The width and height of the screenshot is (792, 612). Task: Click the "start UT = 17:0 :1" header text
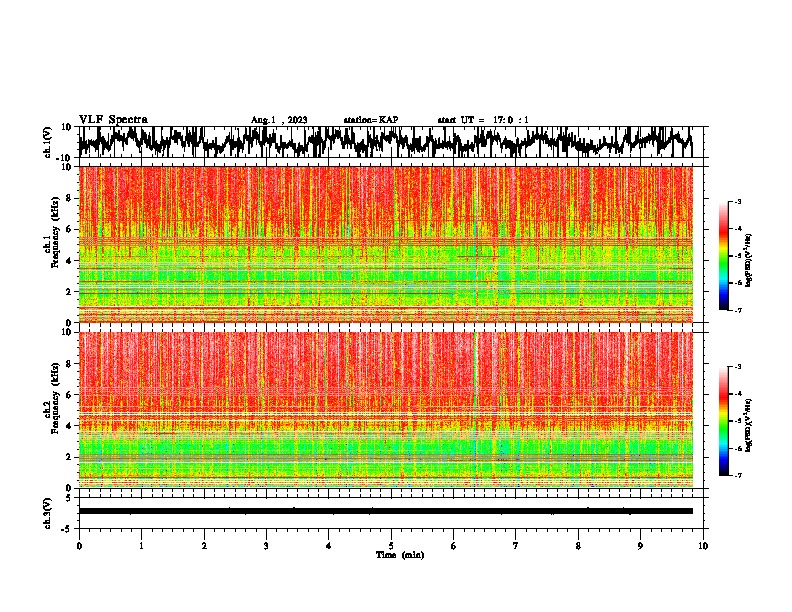click(x=483, y=120)
